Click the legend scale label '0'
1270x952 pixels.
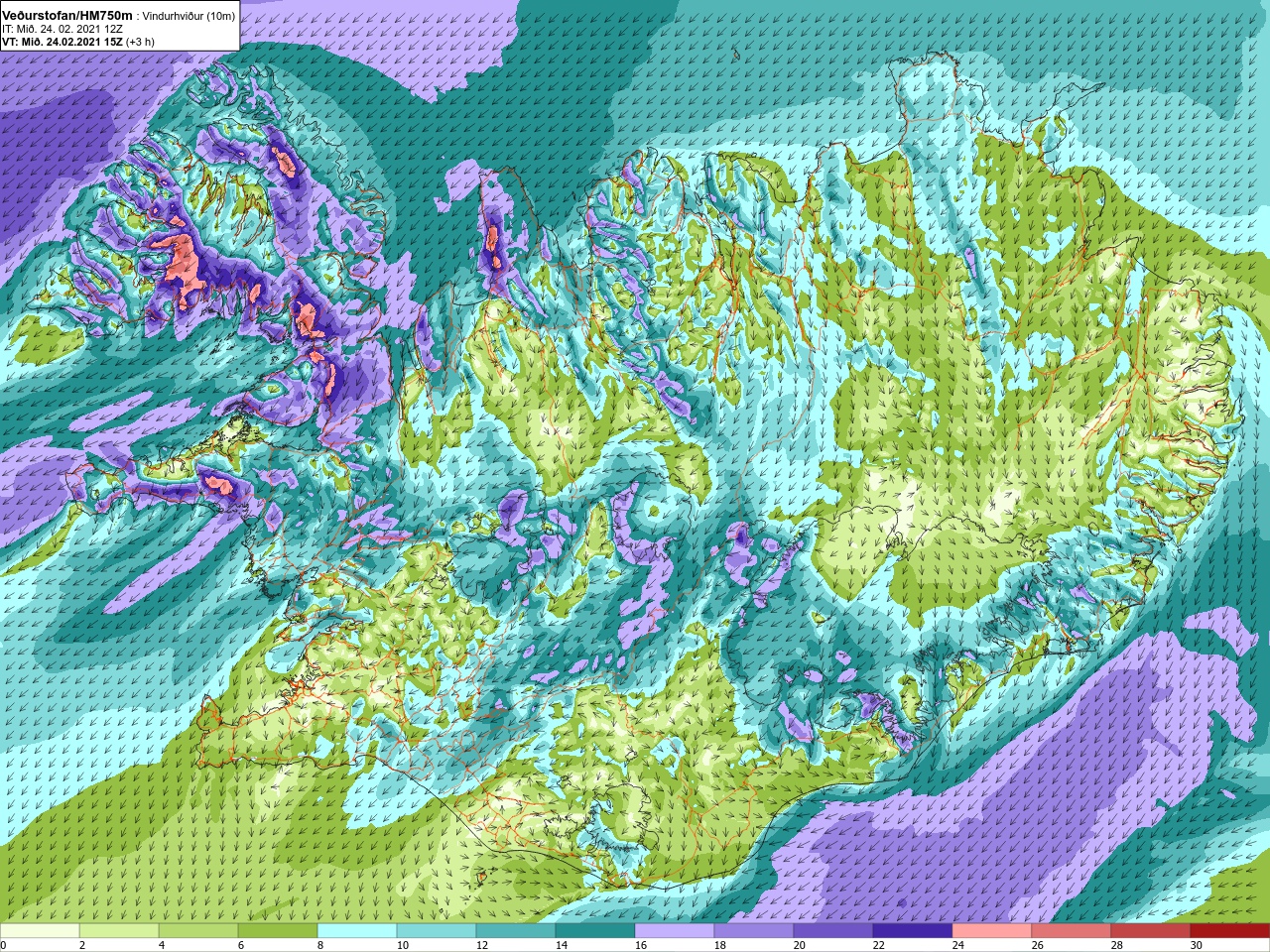tap(4, 945)
